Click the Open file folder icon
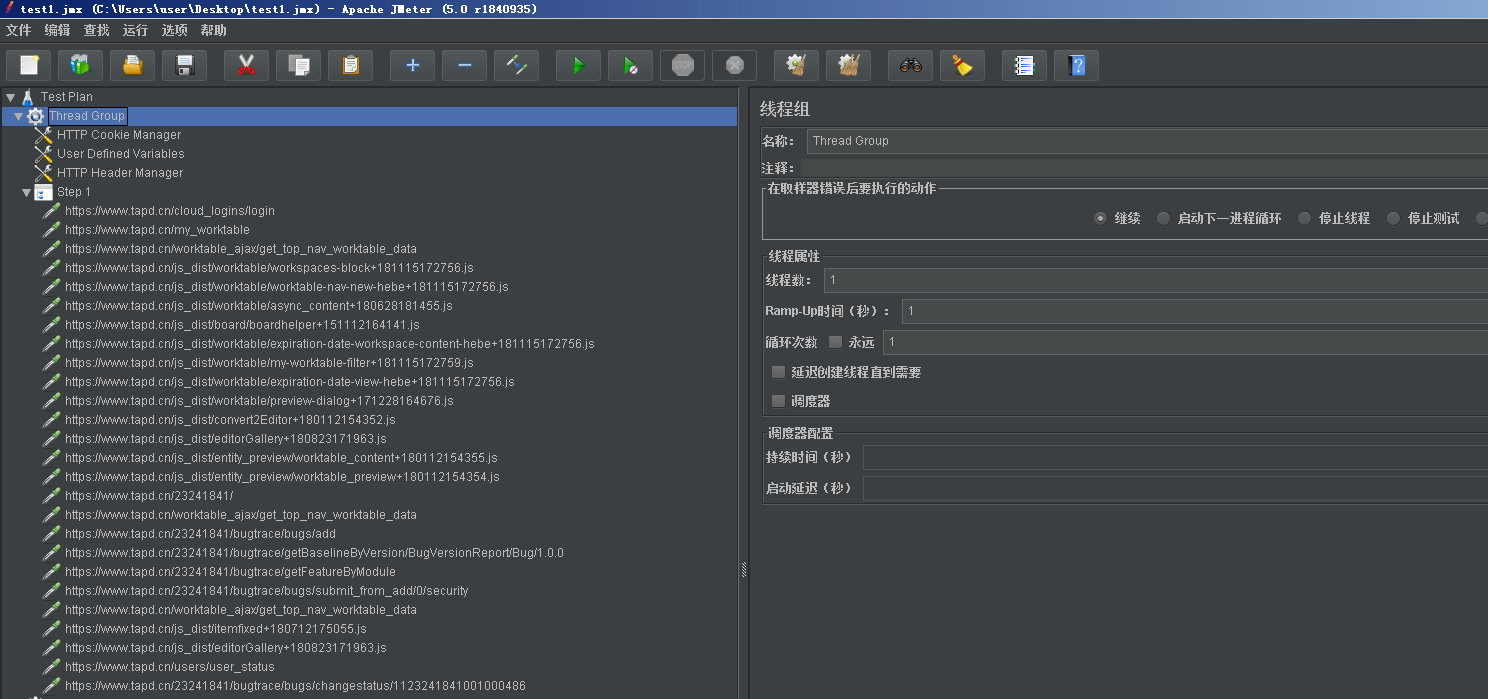Viewport: 1488px width, 699px height. [x=132, y=66]
